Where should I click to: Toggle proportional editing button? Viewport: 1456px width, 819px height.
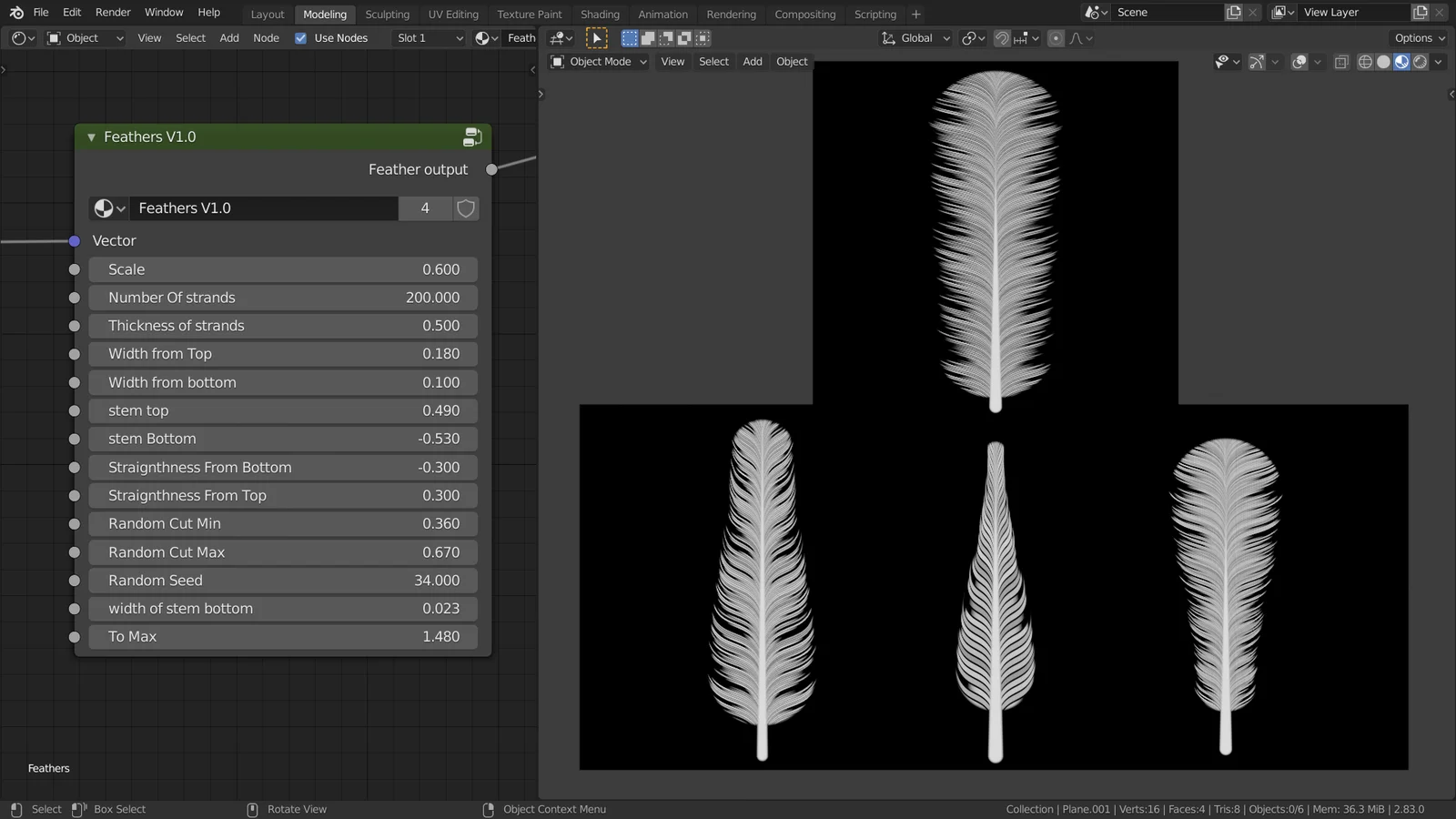(x=1056, y=38)
